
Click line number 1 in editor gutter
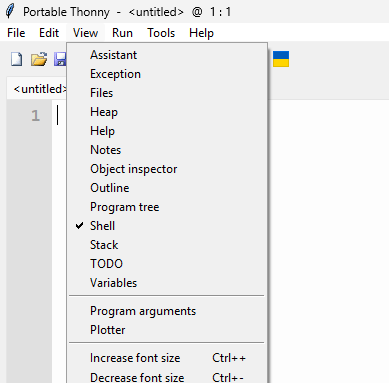point(35,116)
